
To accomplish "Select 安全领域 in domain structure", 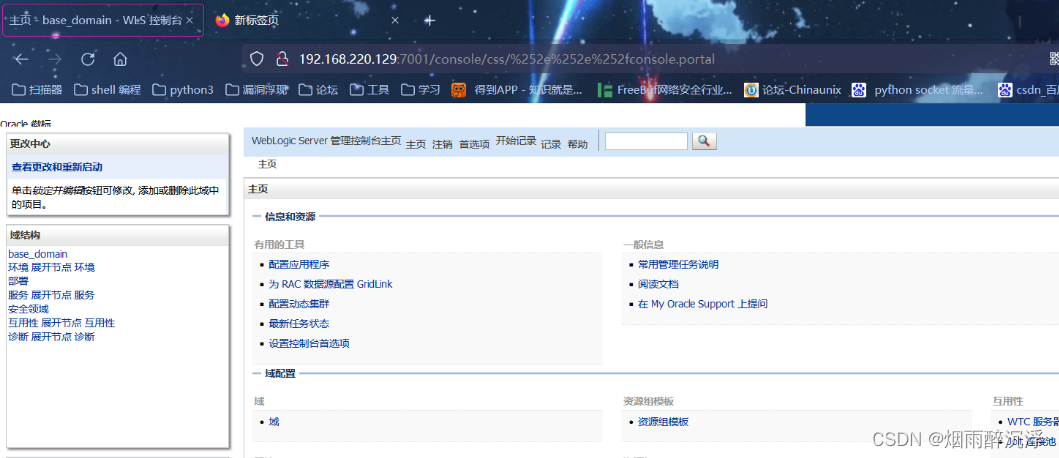I will [x=28, y=309].
